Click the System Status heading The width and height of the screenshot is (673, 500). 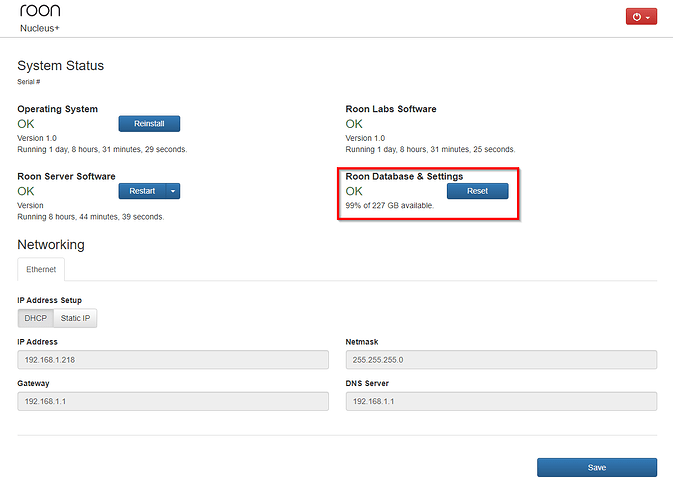pyautogui.click(x=61, y=66)
